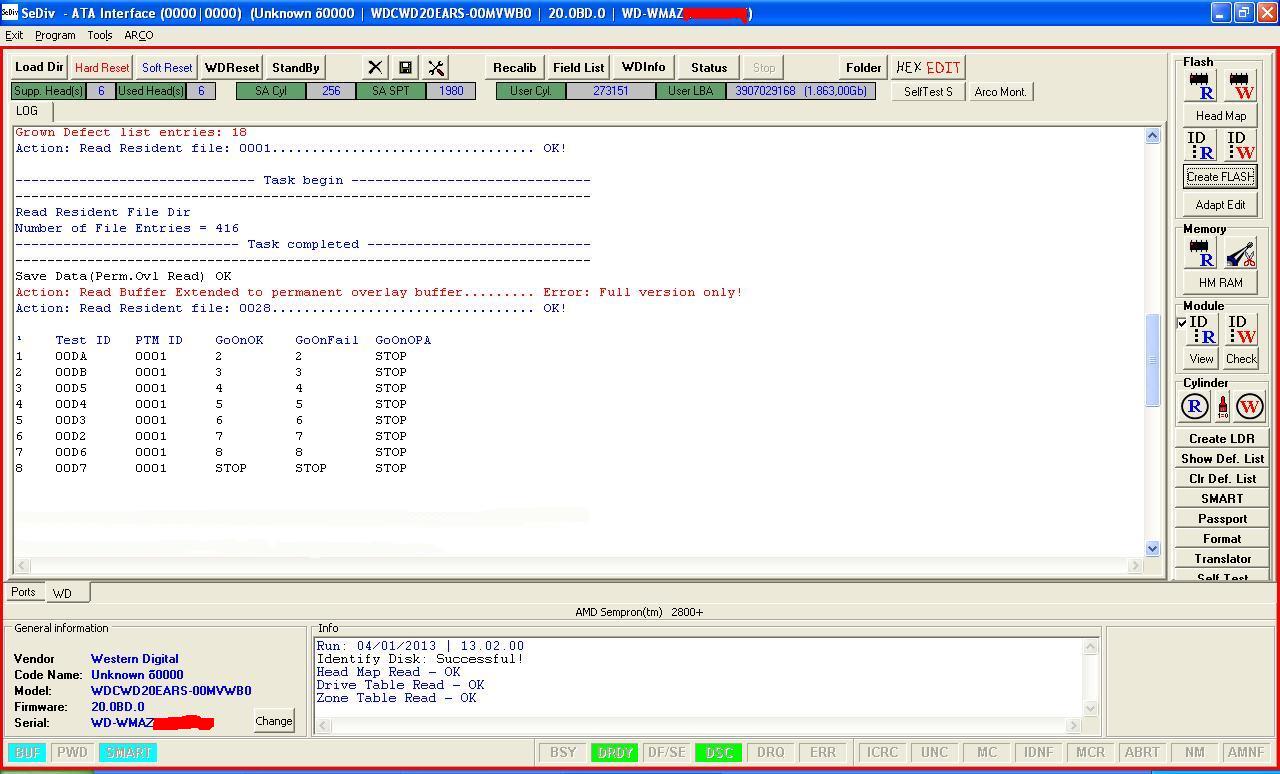Click the DSC status flag
Image resolution: width=1280 pixels, height=774 pixels.
coord(719,752)
